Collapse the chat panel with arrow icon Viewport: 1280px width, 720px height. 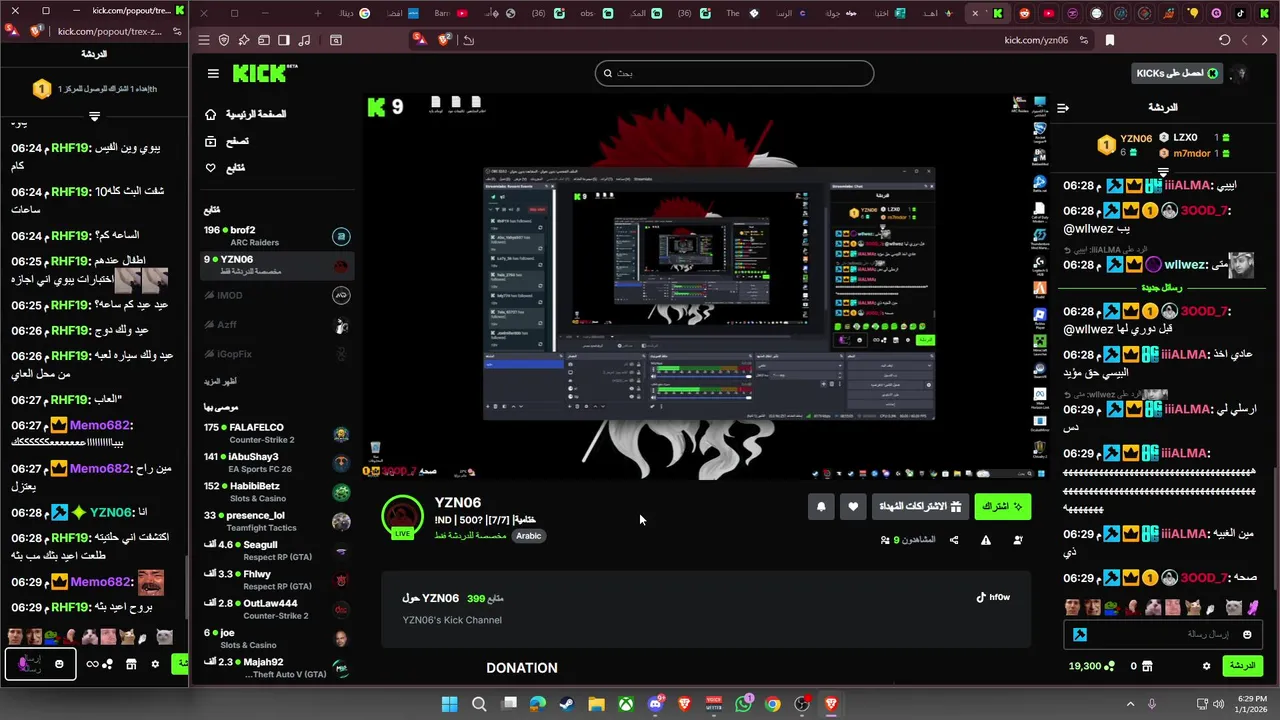(x=1063, y=108)
